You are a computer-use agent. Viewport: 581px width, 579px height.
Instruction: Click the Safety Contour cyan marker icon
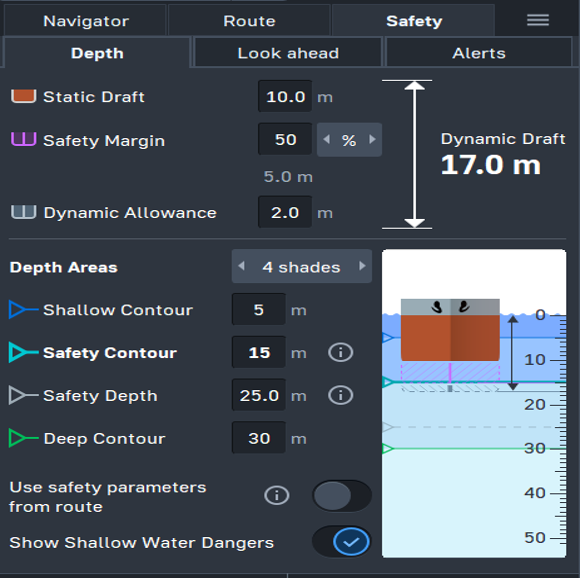[23, 352]
